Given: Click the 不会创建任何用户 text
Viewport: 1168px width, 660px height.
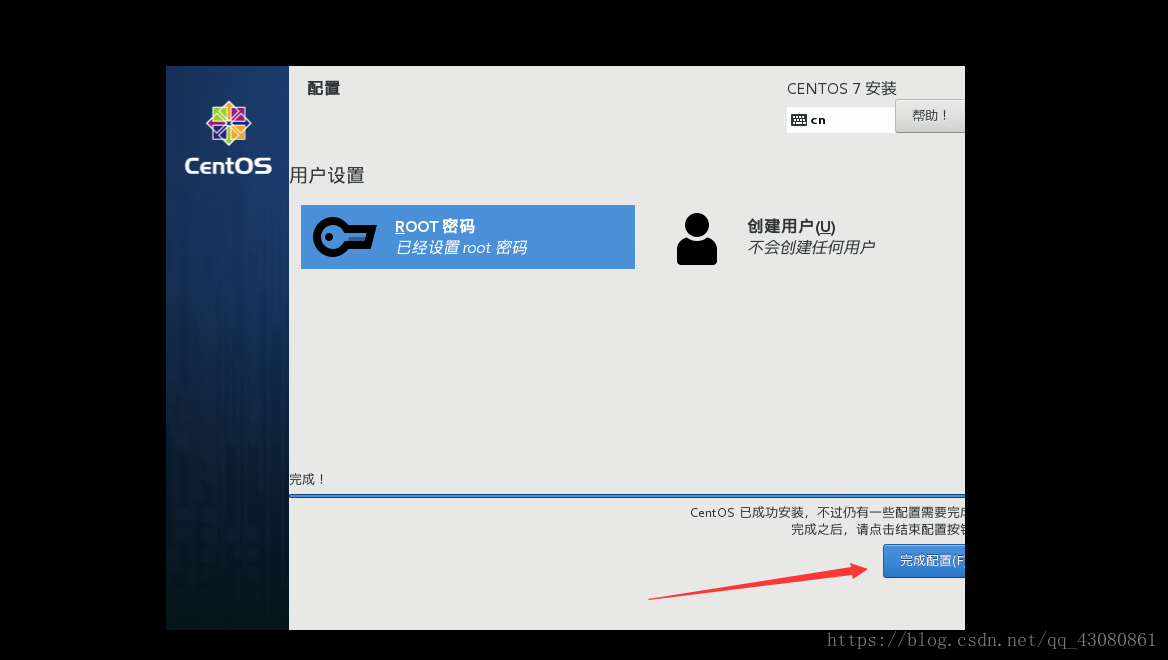Looking at the screenshot, I should point(810,247).
